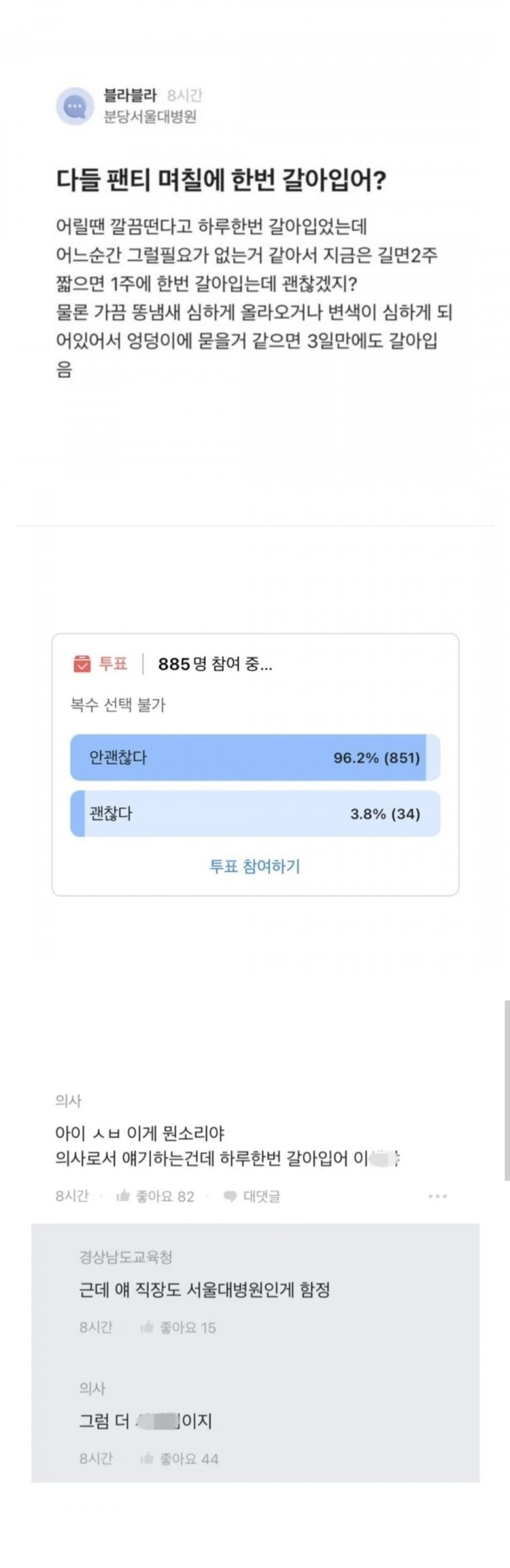The height and width of the screenshot is (1568, 510).
Task: Open the 분당서울대병원 workplace link
Action: 150,117
